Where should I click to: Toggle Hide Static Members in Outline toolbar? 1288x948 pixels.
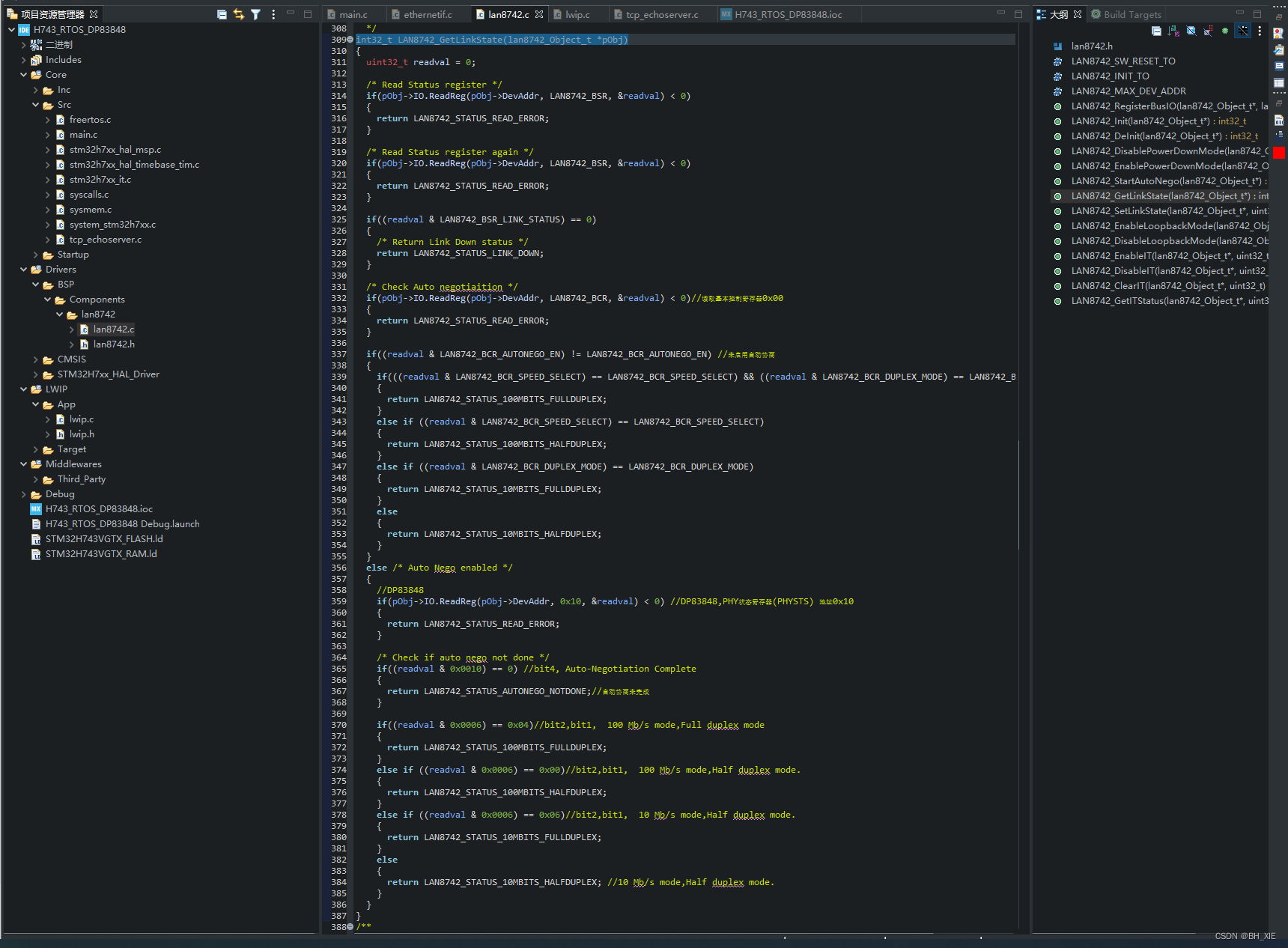tap(1208, 31)
